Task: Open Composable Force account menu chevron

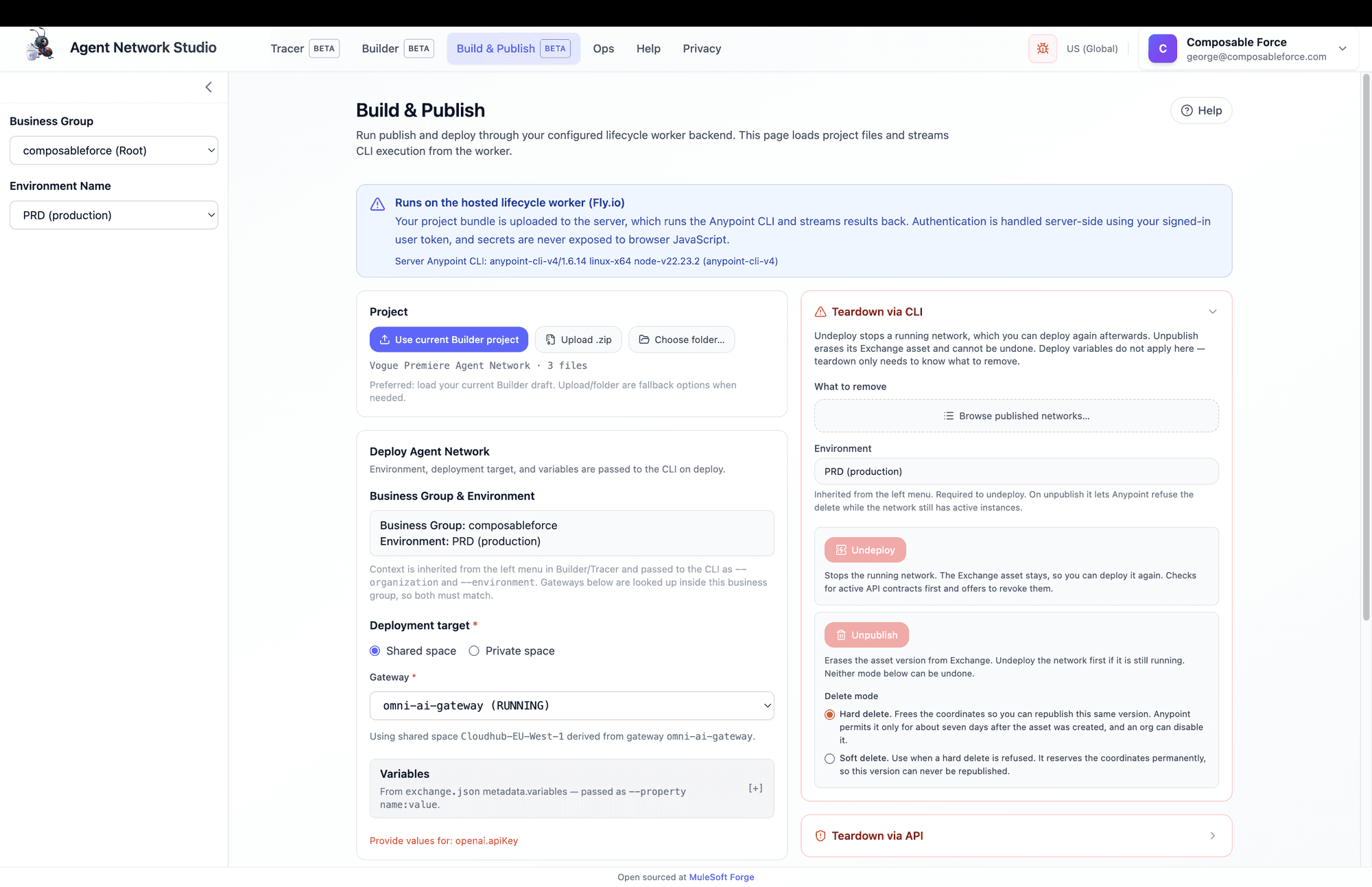Action: (x=1343, y=49)
